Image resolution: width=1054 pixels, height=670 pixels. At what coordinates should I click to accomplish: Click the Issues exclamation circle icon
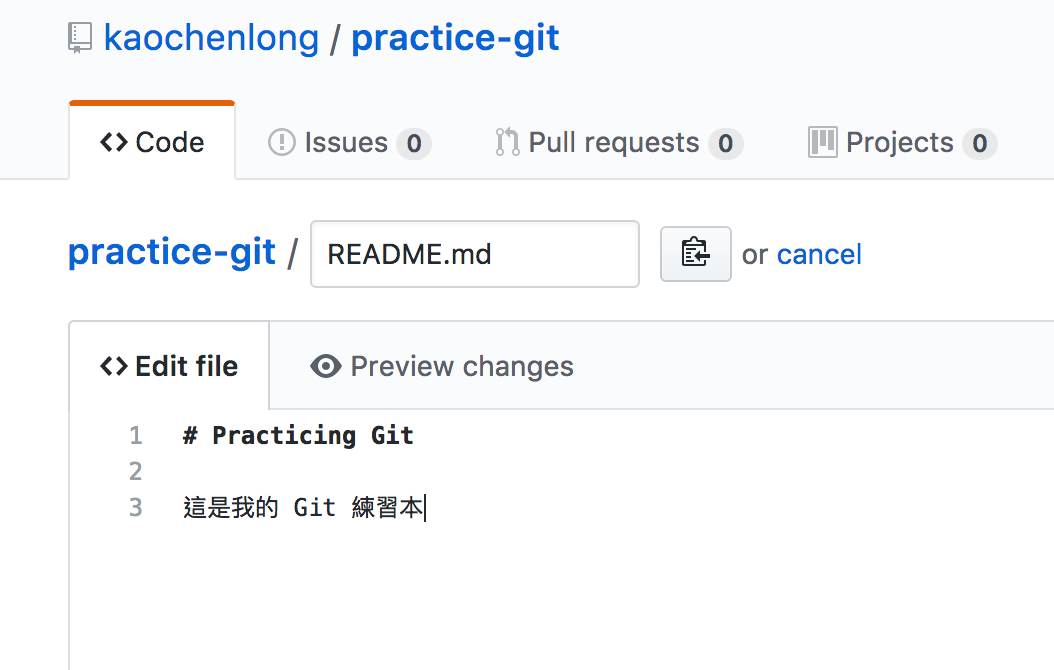pyautogui.click(x=282, y=143)
